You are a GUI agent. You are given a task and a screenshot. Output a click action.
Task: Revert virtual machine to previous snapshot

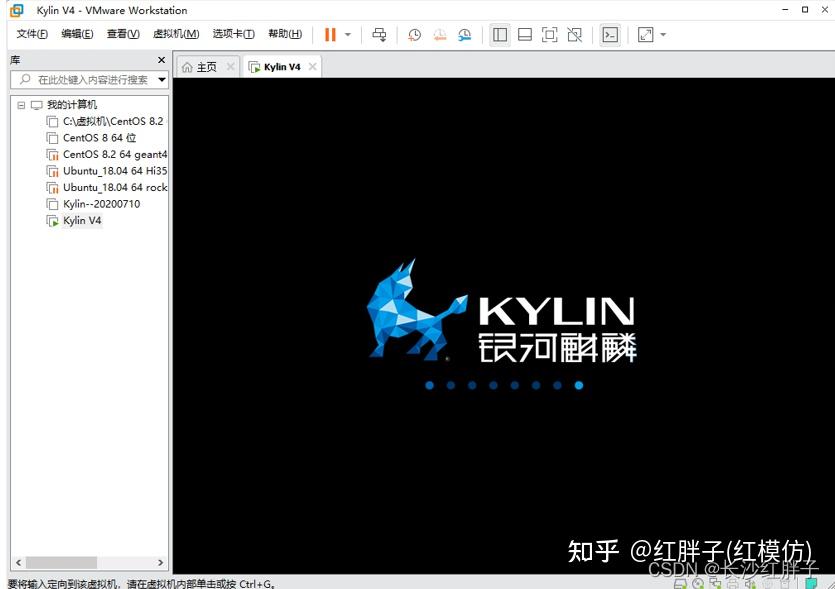[x=439, y=35]
